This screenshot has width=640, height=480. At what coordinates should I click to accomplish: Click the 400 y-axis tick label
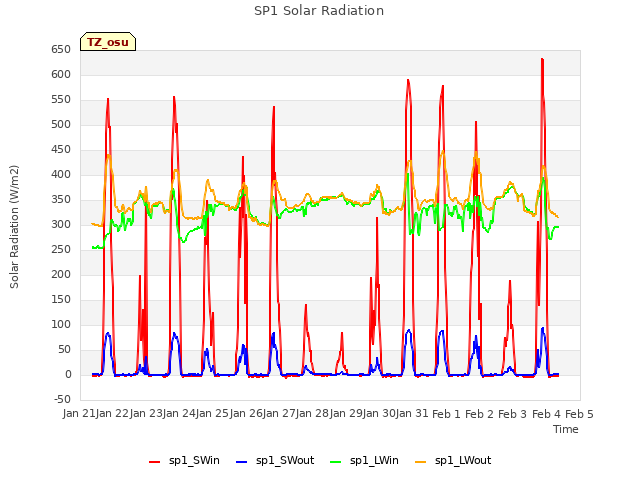click(x=61, y=175)
